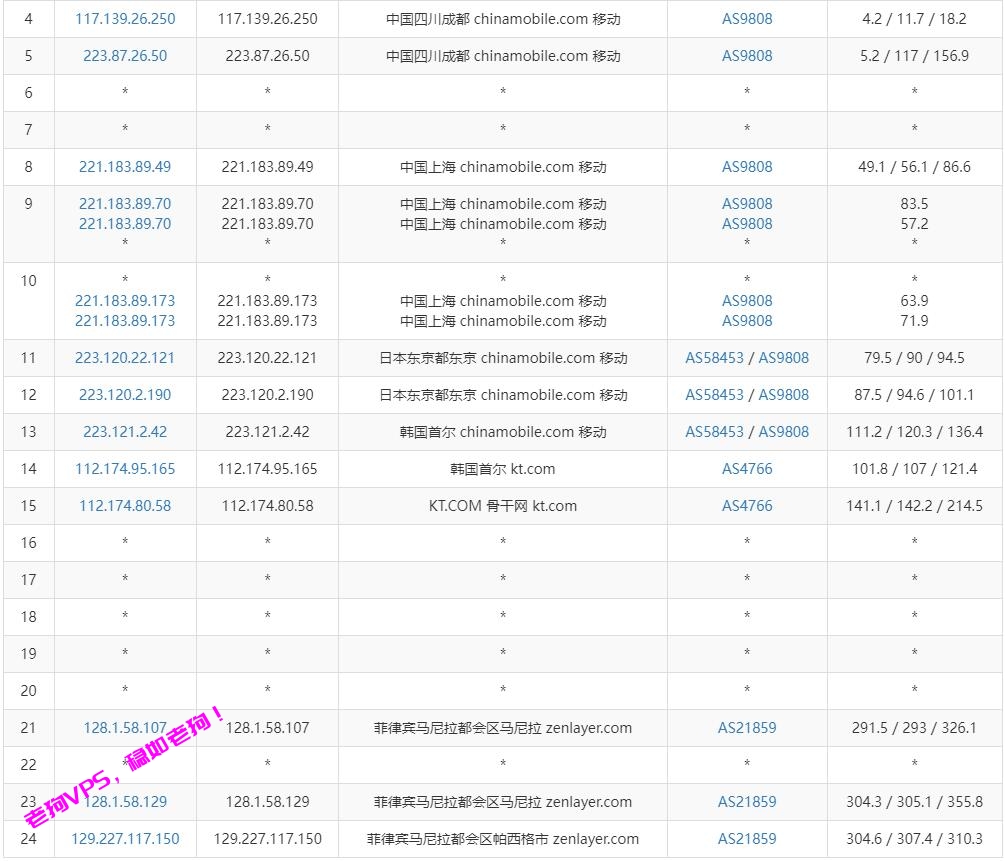Click the location text "韩国首尔 kt.com"
This screenshot has width=1005, height=861.
click(503, 469)
